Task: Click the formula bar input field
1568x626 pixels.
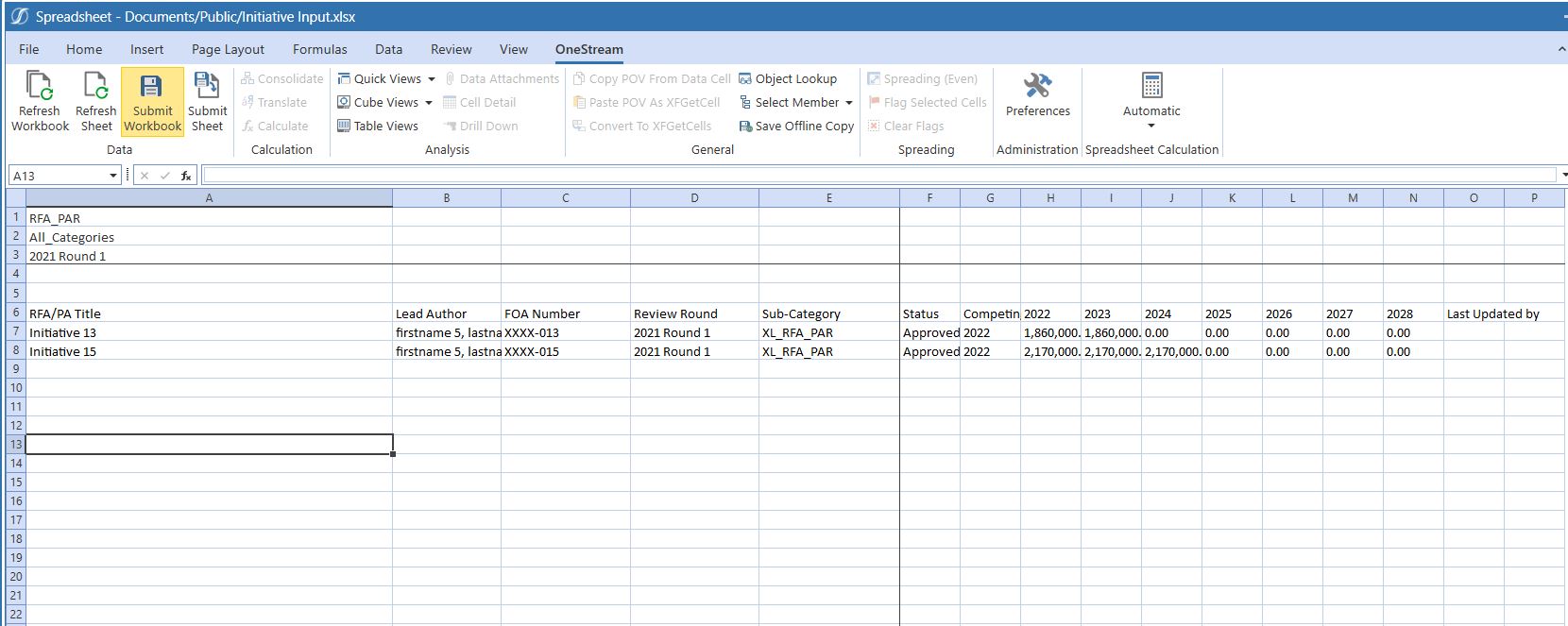Action: [878, 176]
